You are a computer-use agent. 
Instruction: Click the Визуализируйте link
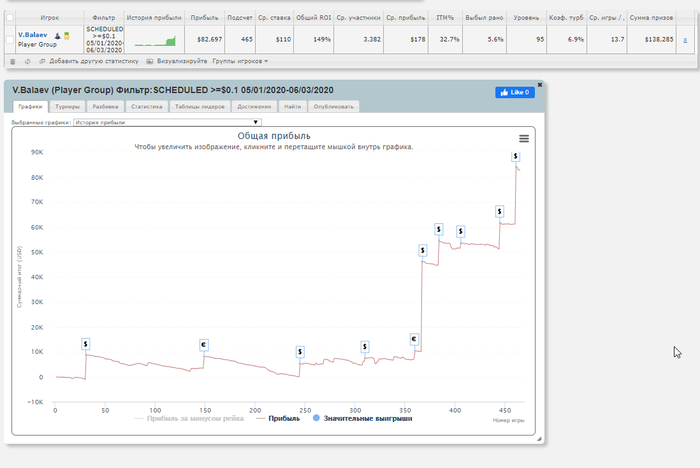tap(182, 61)
